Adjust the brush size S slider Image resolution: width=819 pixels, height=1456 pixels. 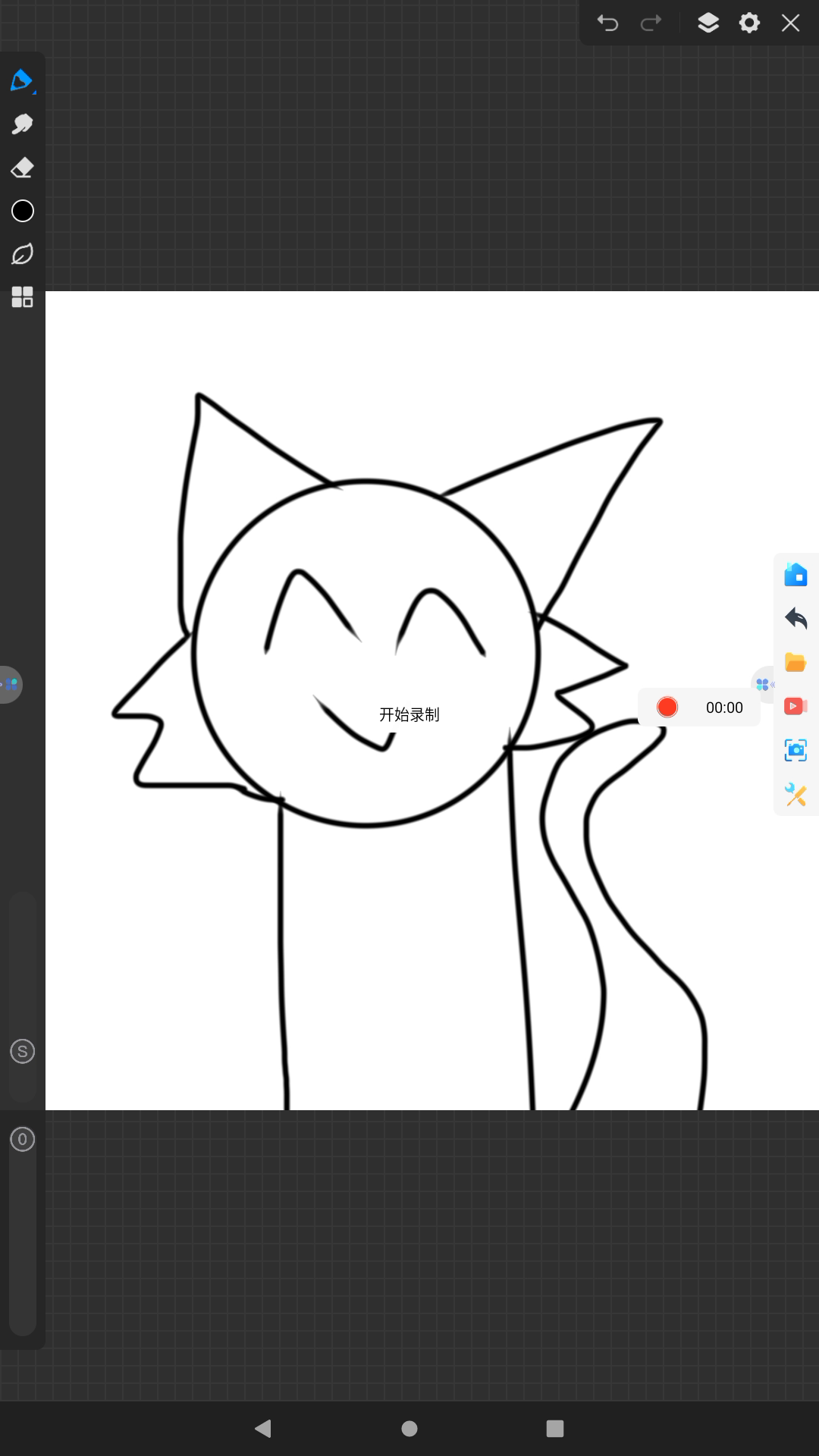pos(22,1051)
